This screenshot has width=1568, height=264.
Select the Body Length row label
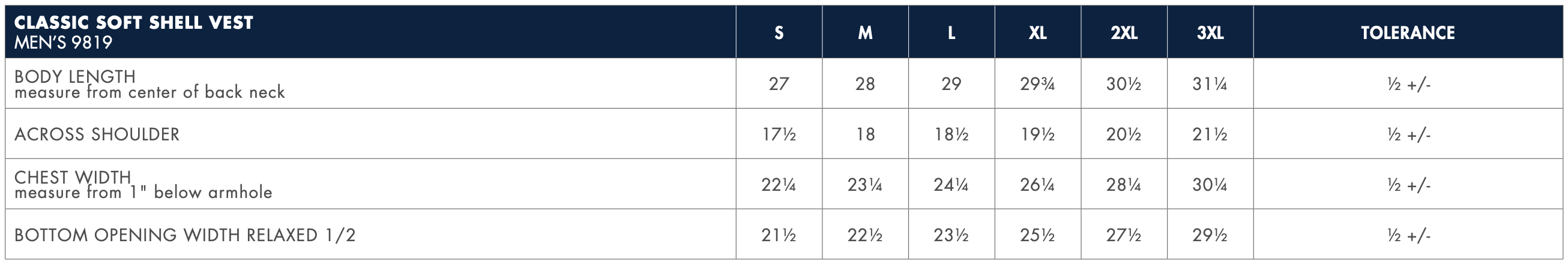tap(75, 77)
